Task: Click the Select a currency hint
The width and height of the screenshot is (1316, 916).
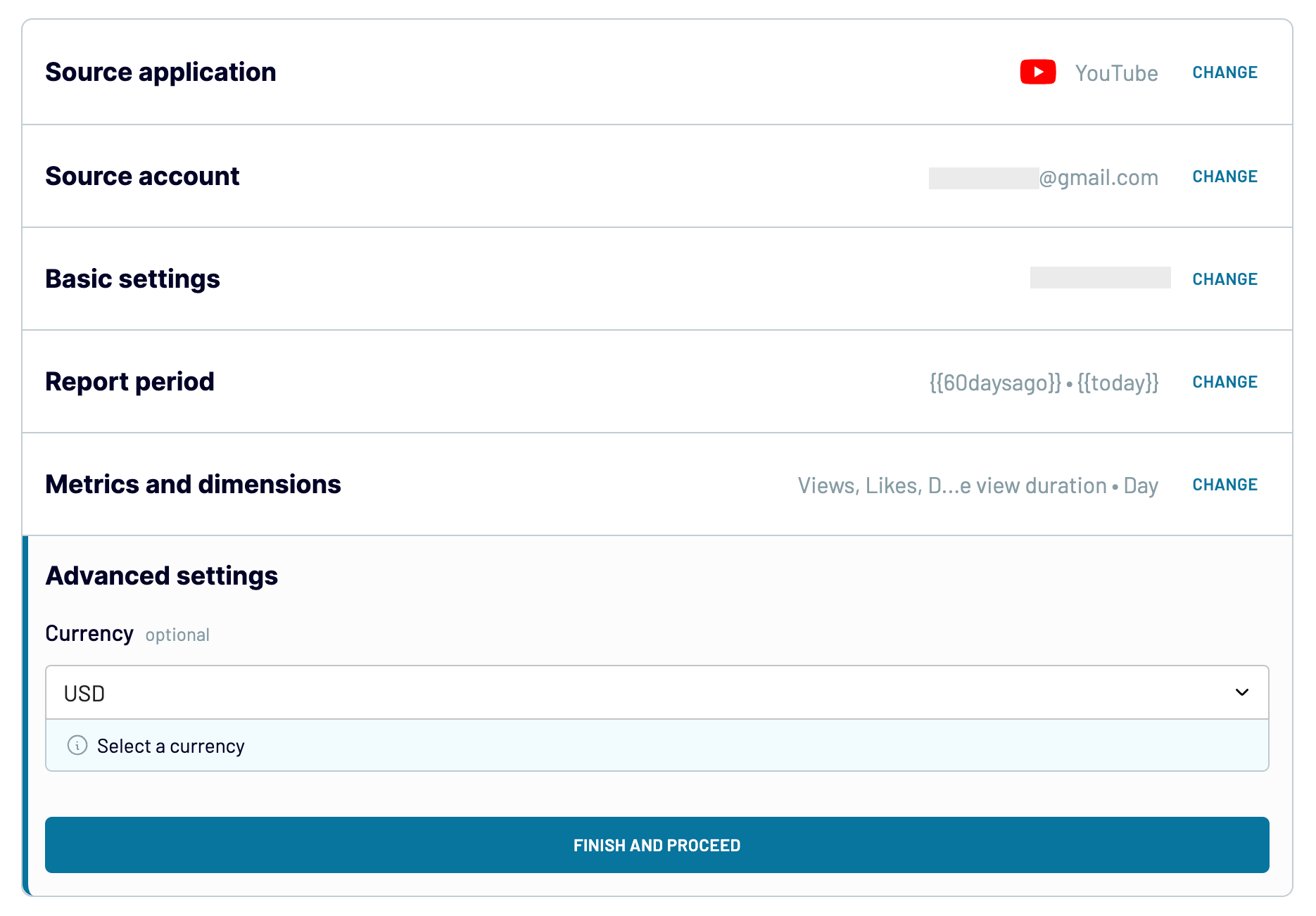Action: click(x=171, y=746)
